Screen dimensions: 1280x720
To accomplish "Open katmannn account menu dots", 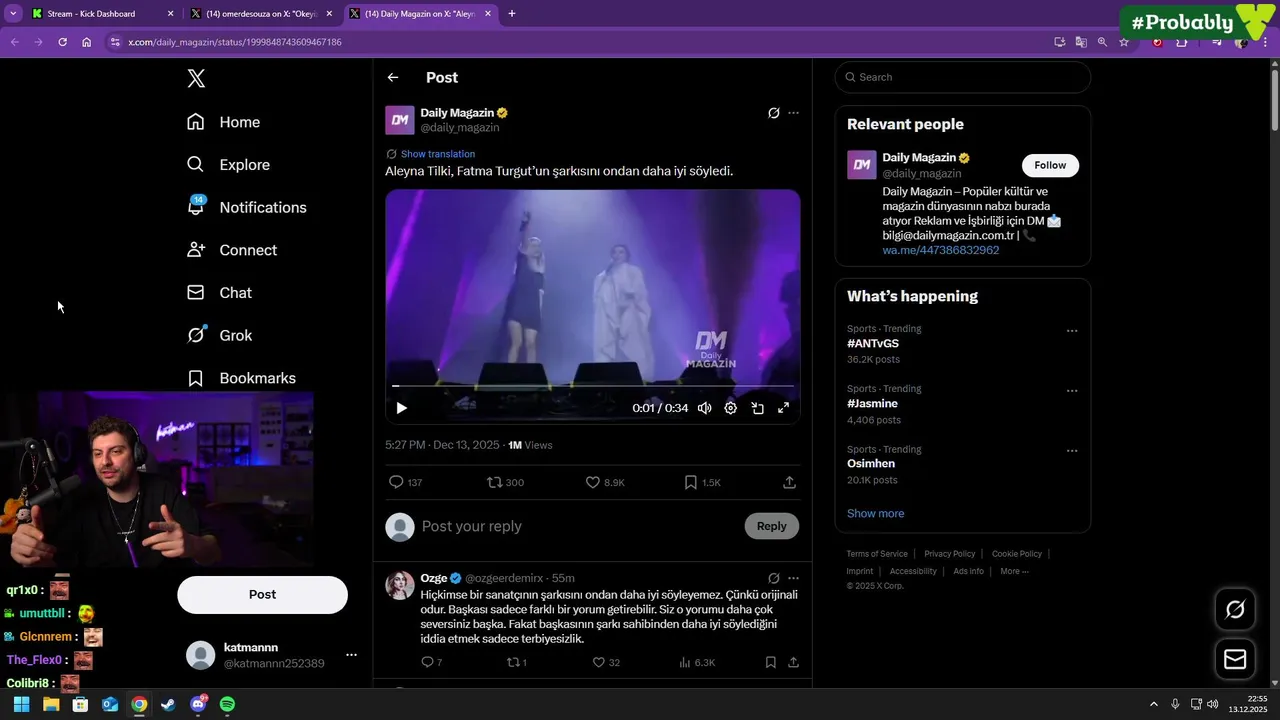I will [351, 655].
